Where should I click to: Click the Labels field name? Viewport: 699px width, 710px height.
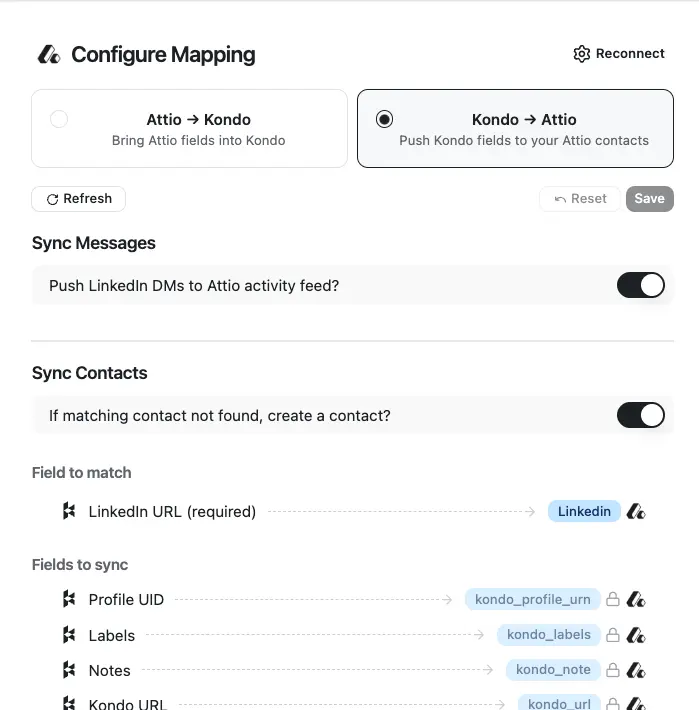[x=112, y=635]
